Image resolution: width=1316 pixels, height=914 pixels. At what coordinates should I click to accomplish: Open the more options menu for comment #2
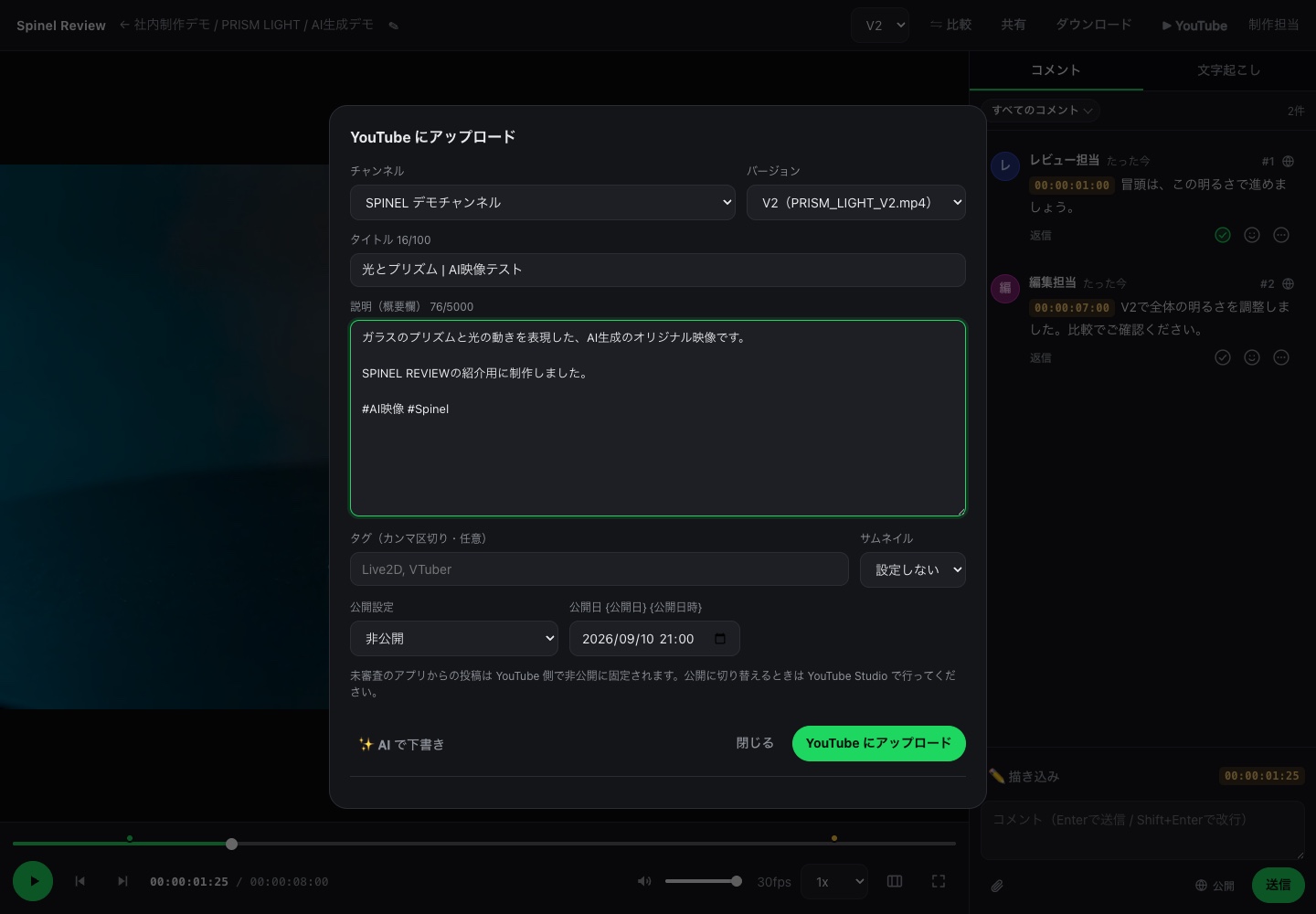click(x=1281, y=357)
